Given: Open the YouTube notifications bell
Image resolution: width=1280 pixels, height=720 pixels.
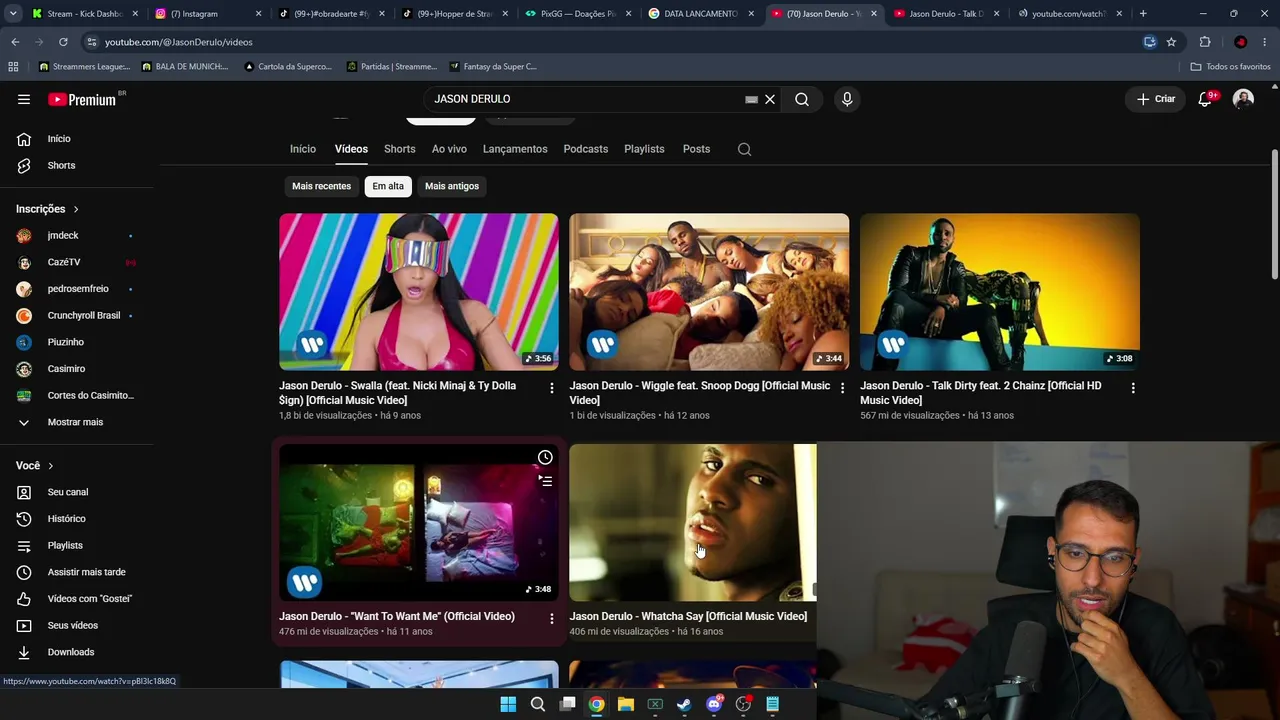Looking at the screenshot, I should tap(1205, 99).
